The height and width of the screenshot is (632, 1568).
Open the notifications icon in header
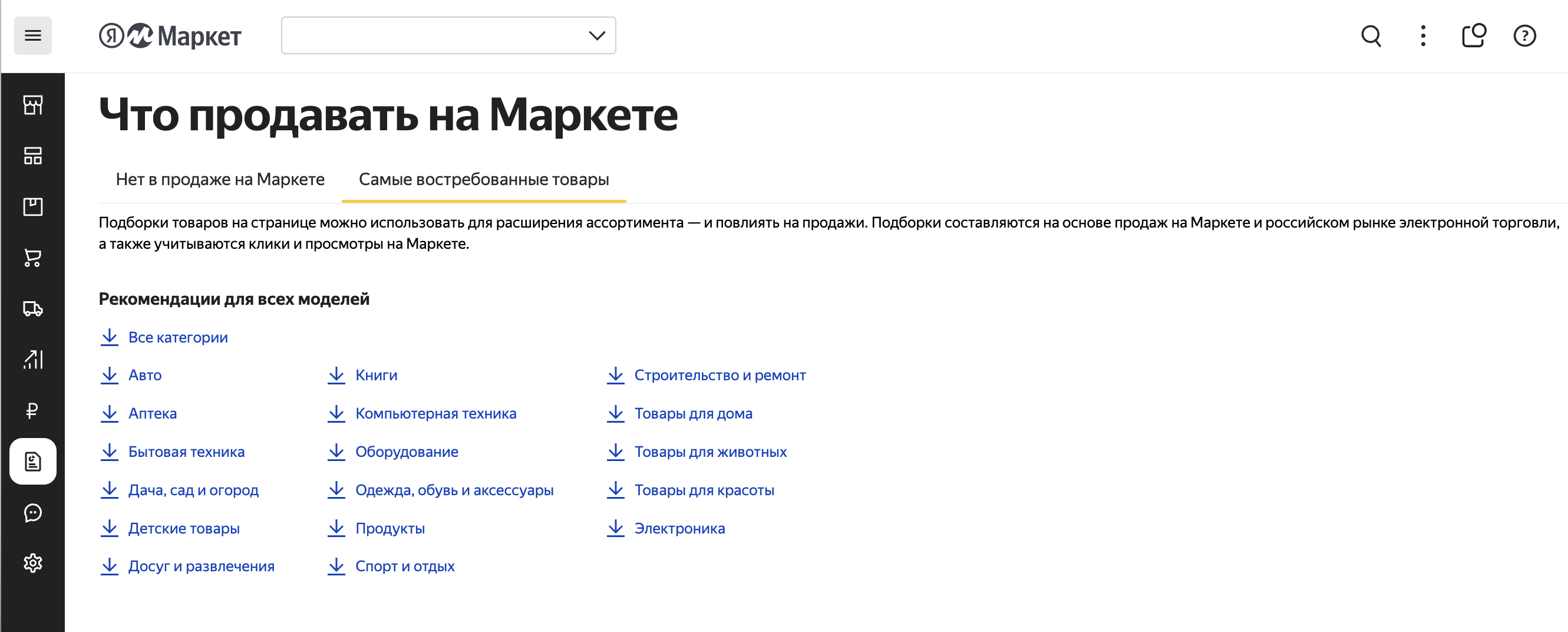(x=1474, y=36)
